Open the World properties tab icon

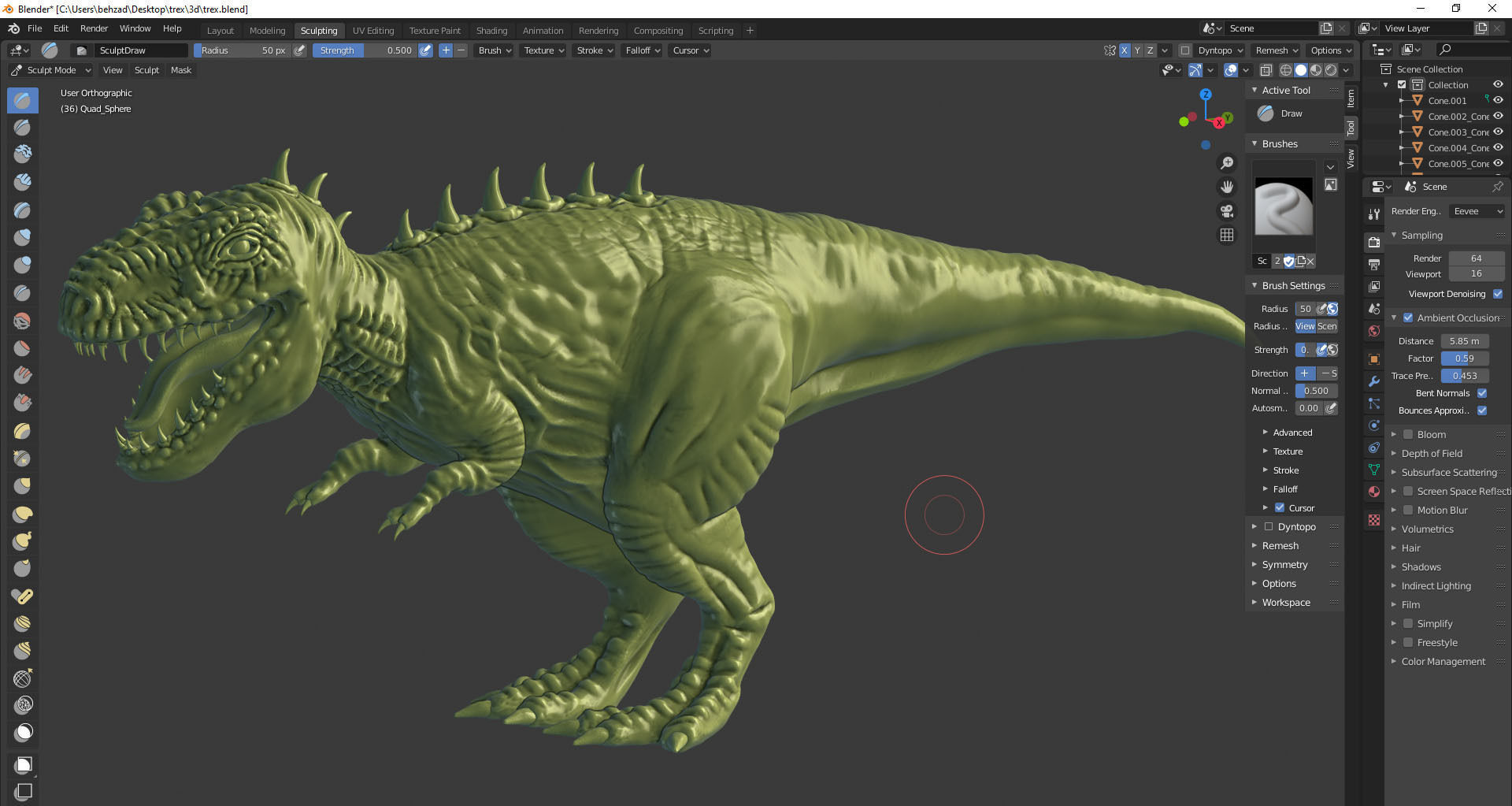[1374, 331]
